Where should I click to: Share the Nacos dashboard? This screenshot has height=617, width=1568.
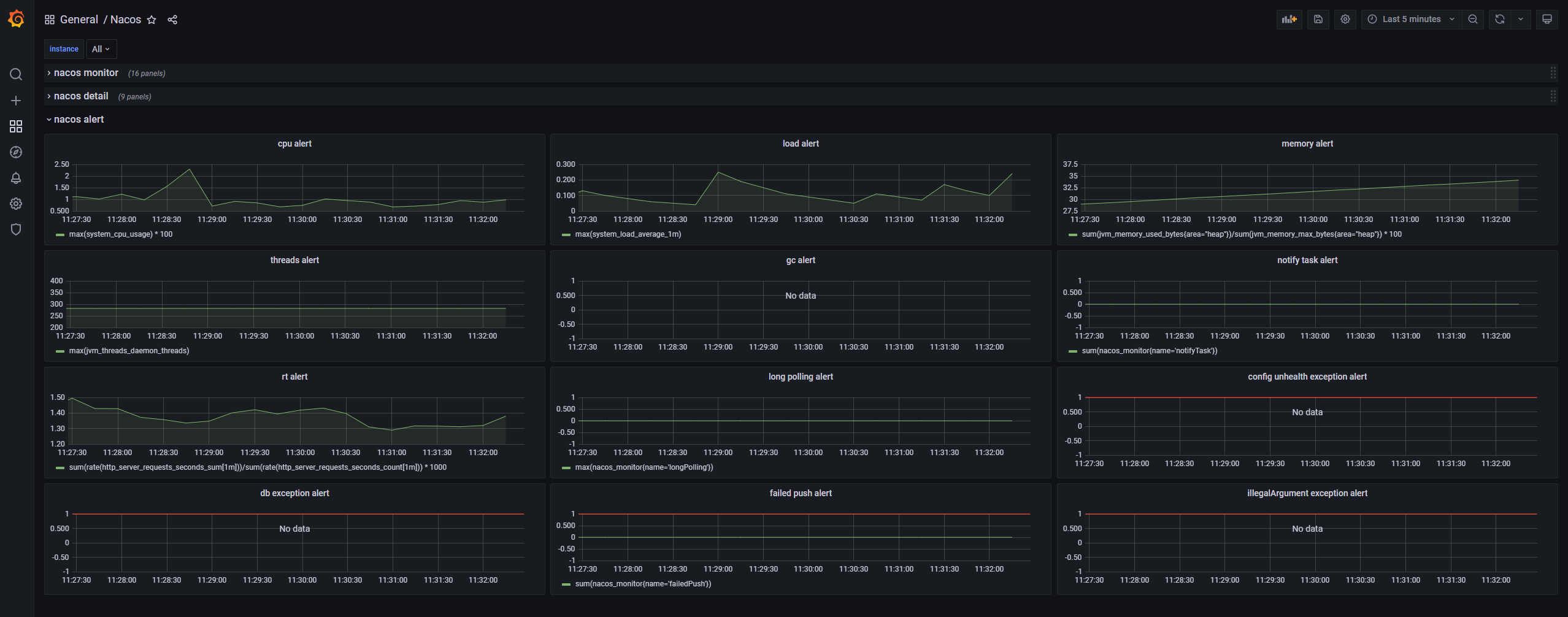172,20
